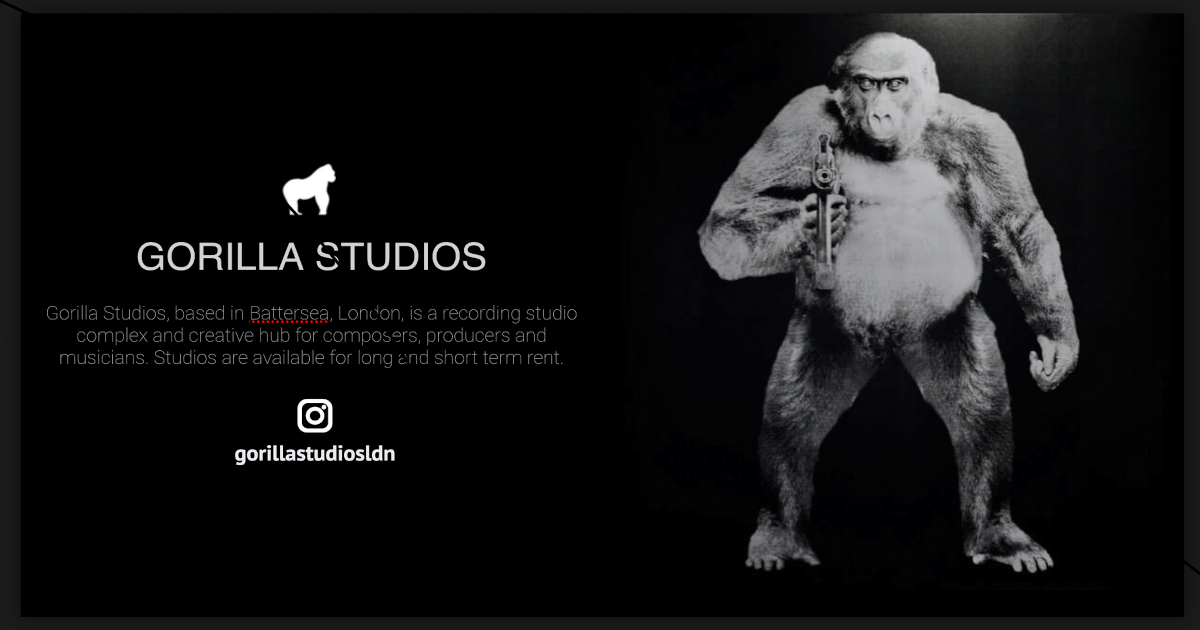This screenshot has height=630, width=1200.
Task: Click 'Gorilla Studios' at the description start
Action: pyautogui.click(x=106, y=314)
